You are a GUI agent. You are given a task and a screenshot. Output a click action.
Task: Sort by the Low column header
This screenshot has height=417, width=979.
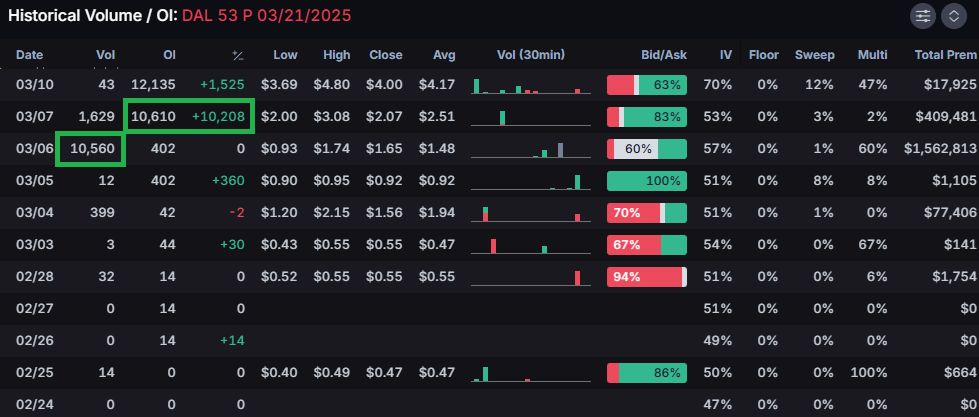click(285, 55)
